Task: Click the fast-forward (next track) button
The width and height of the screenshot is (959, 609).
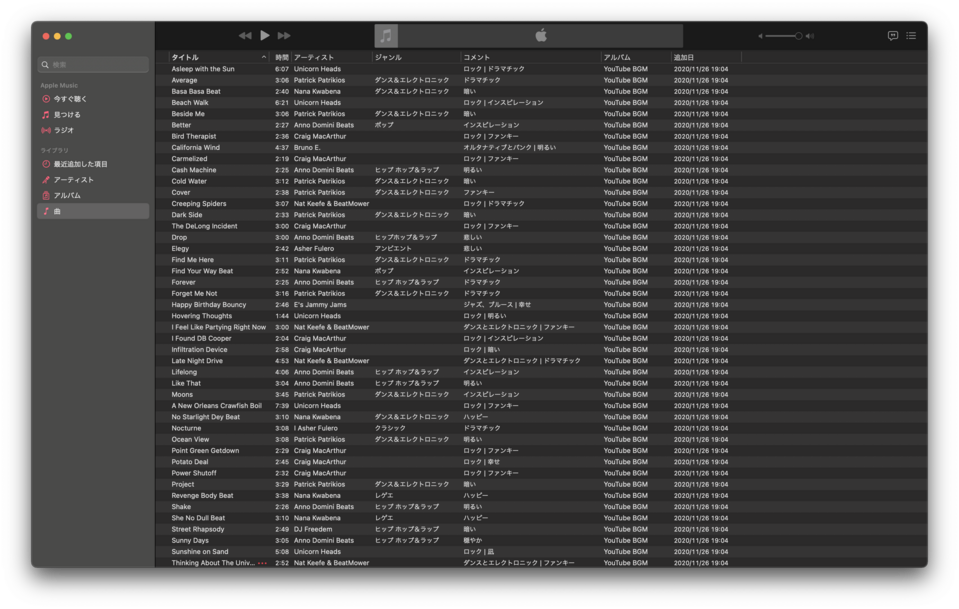Action: [x=284, y=36]
